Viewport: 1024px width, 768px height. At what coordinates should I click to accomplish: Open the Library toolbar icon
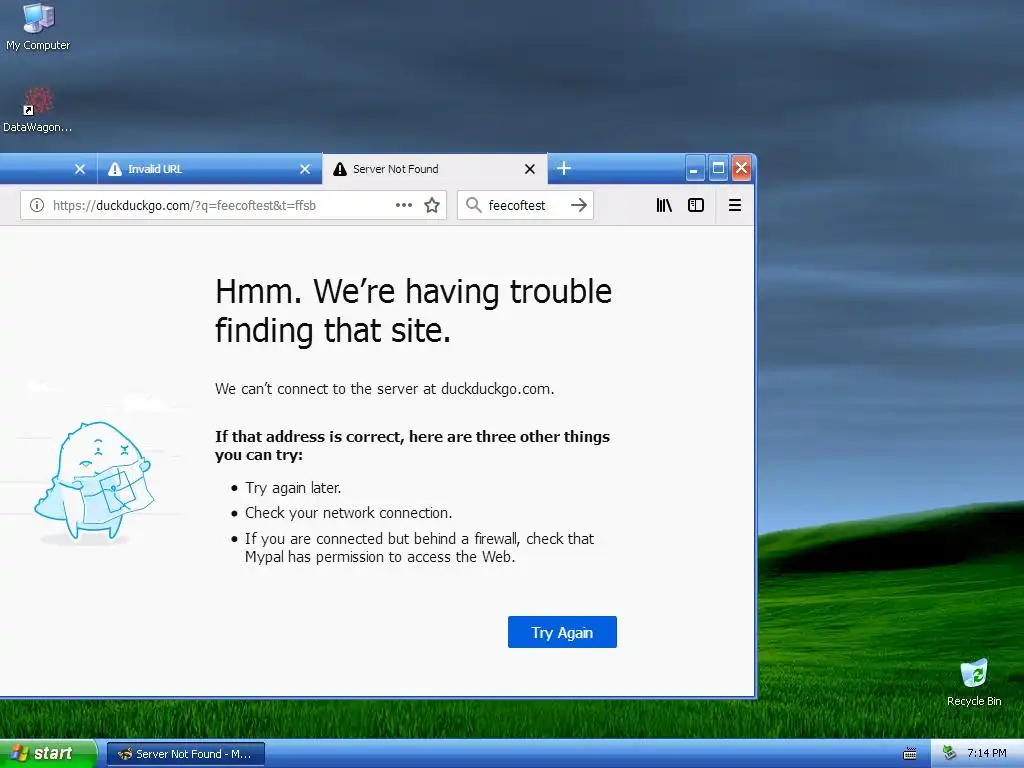click(664, 205)
